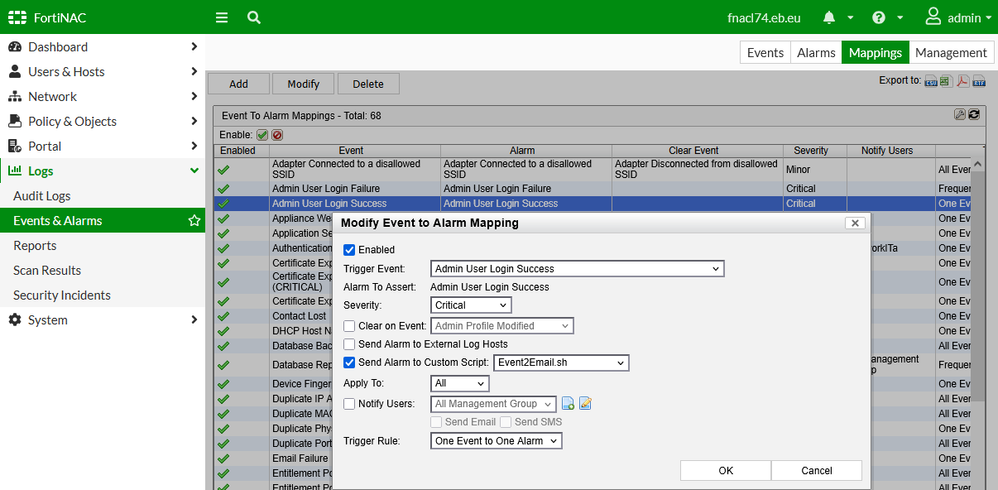Uncheck the Enabled checkbox in the dialog
Image resolution: width=998 pixels, height=490 pixels.
(x=349, y=250)
